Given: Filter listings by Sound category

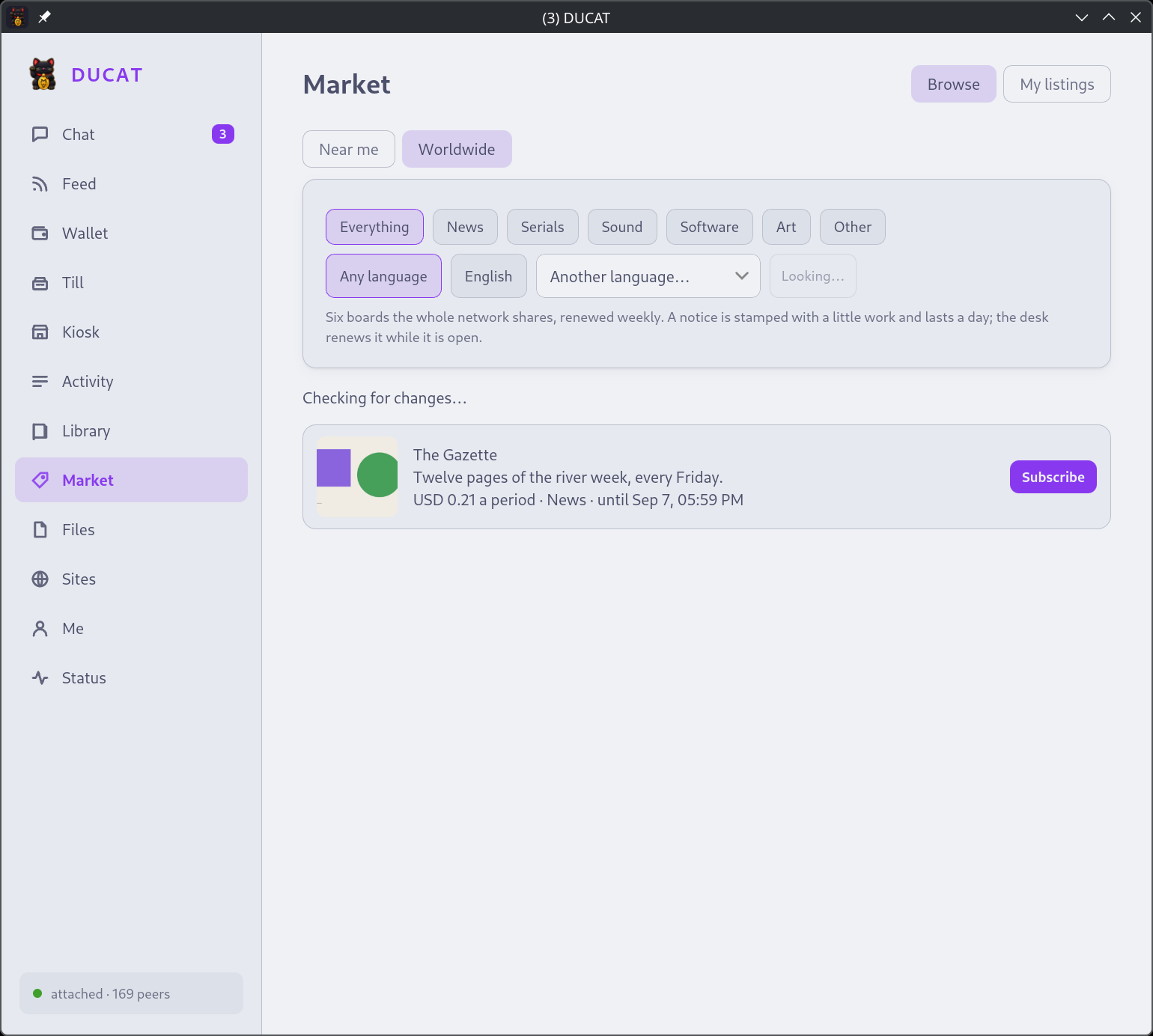Looking at the screenshot, I should pyautogui.click(x=622, y=227).
